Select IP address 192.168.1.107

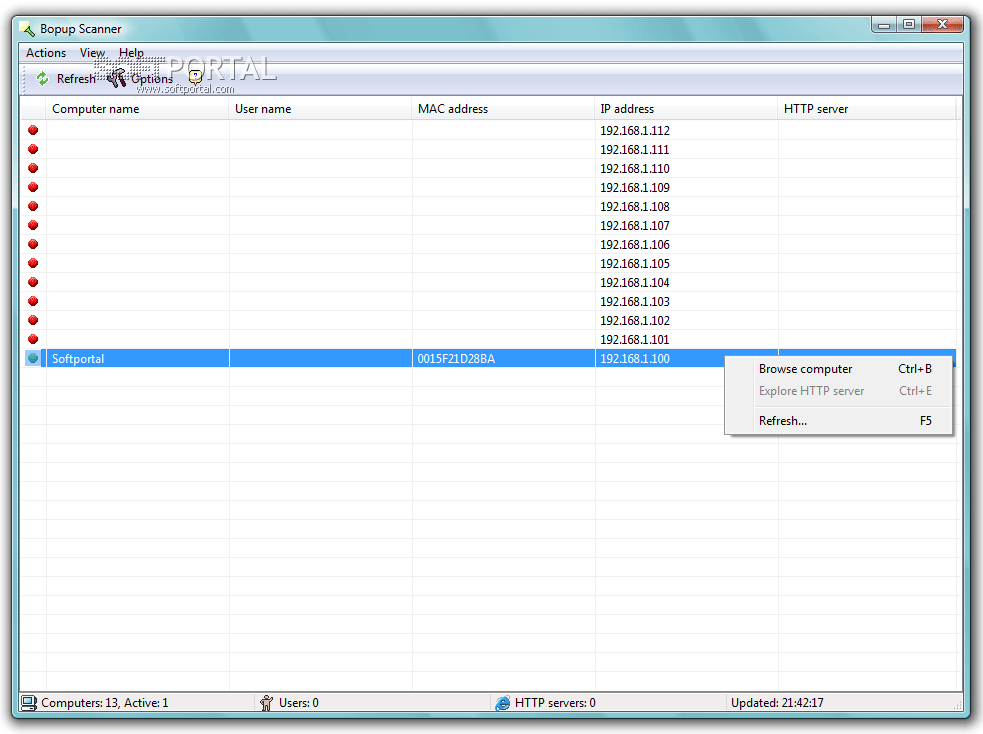tap(635, 226)
